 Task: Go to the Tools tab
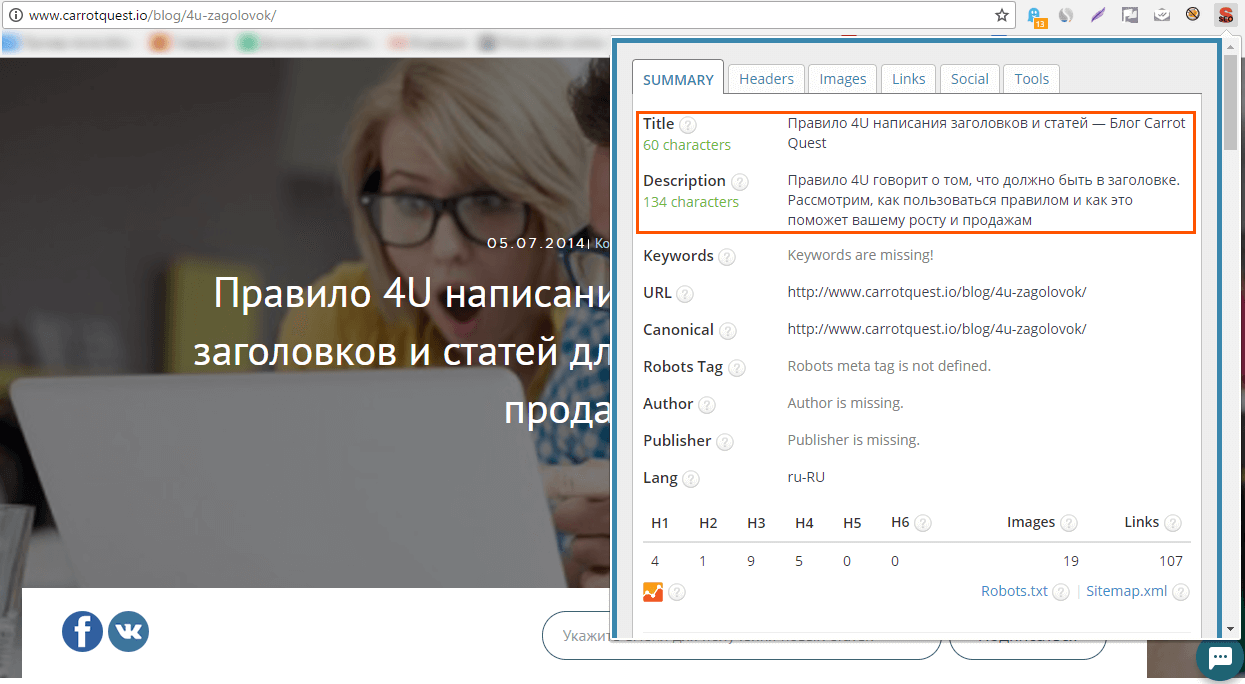[1031, 79]
